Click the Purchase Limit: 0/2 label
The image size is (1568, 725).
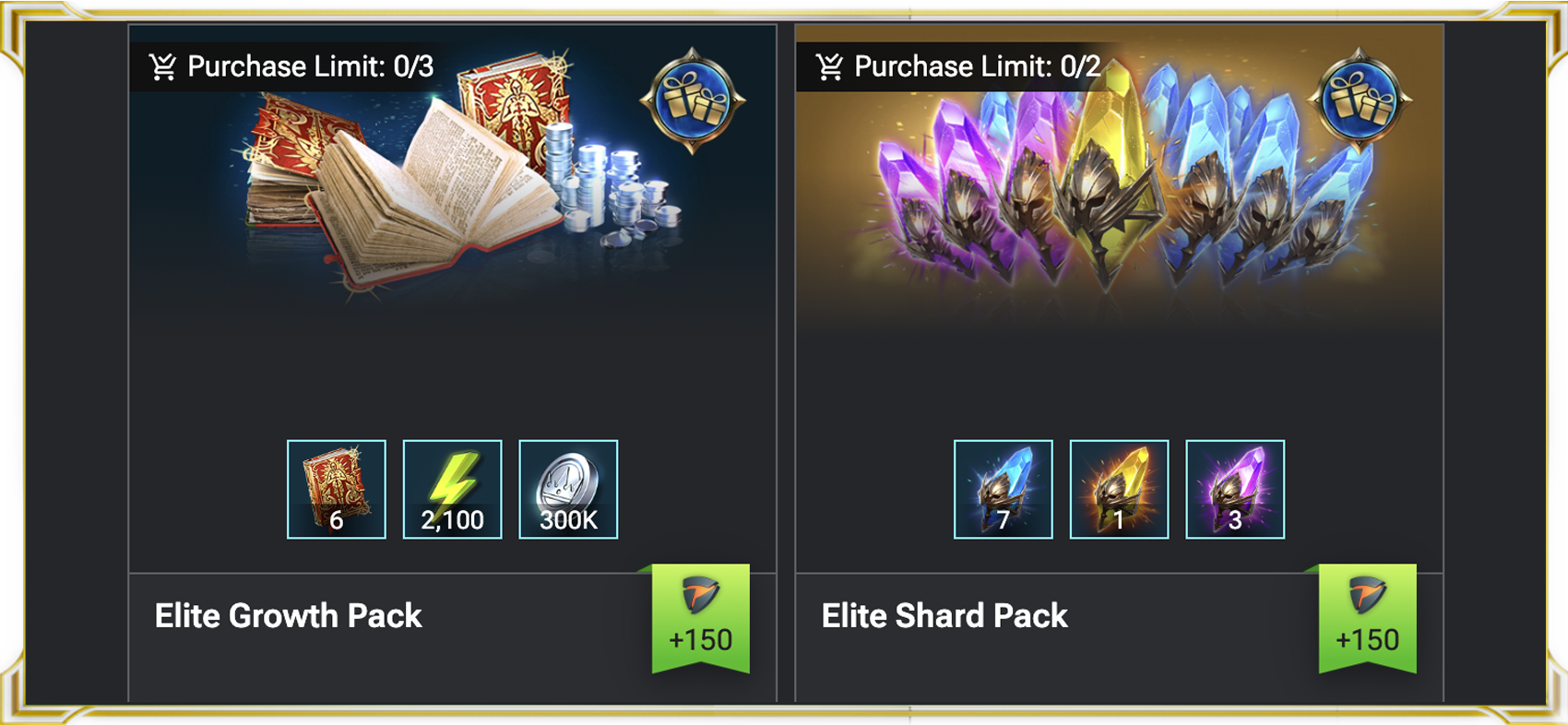pos(978,66)
